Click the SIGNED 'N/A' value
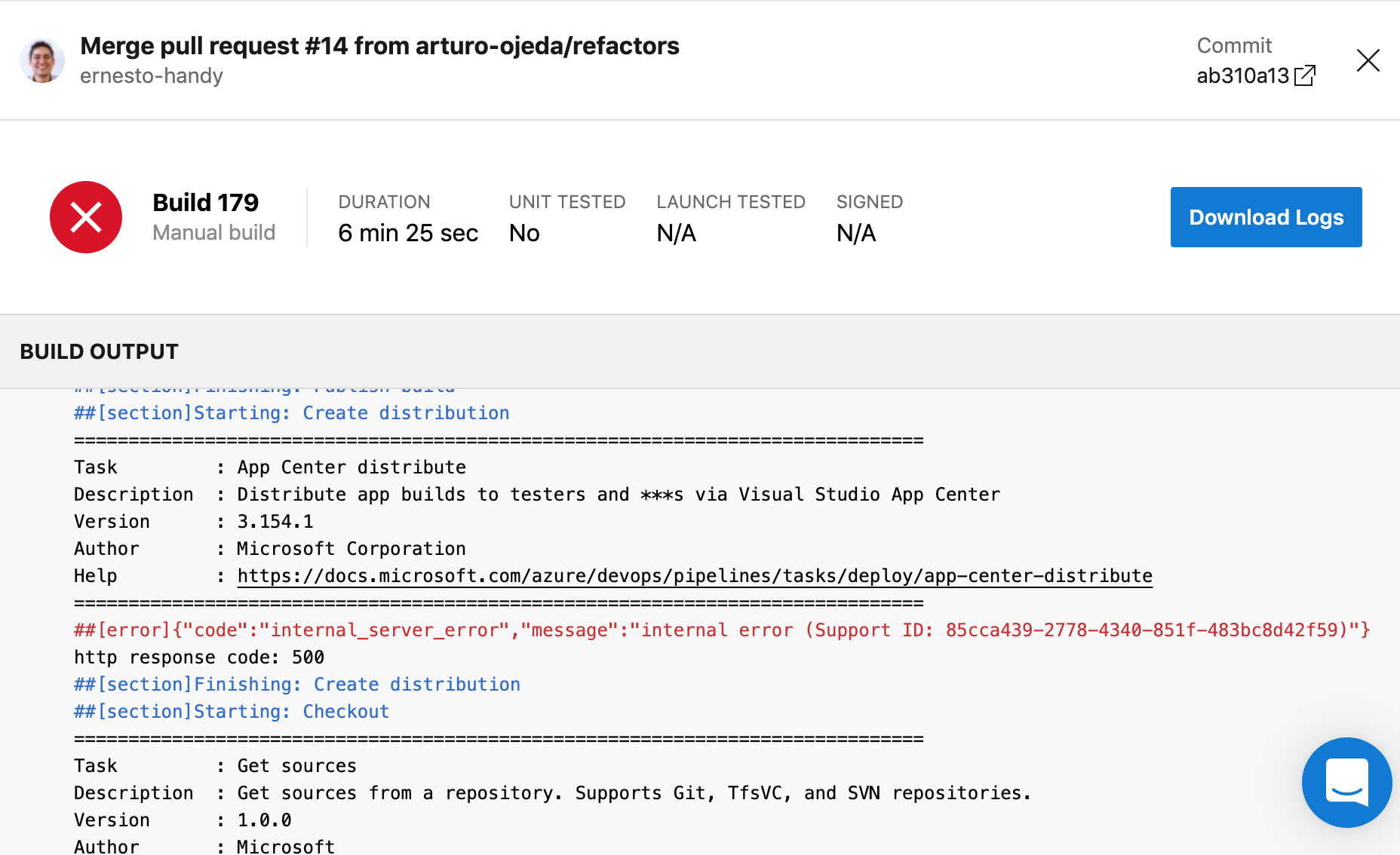 coord(856,233)
